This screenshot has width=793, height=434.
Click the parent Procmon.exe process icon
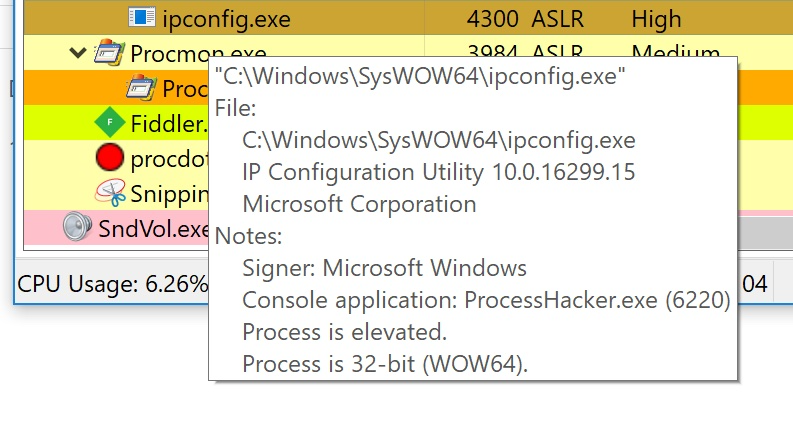(x=109, y=52)
